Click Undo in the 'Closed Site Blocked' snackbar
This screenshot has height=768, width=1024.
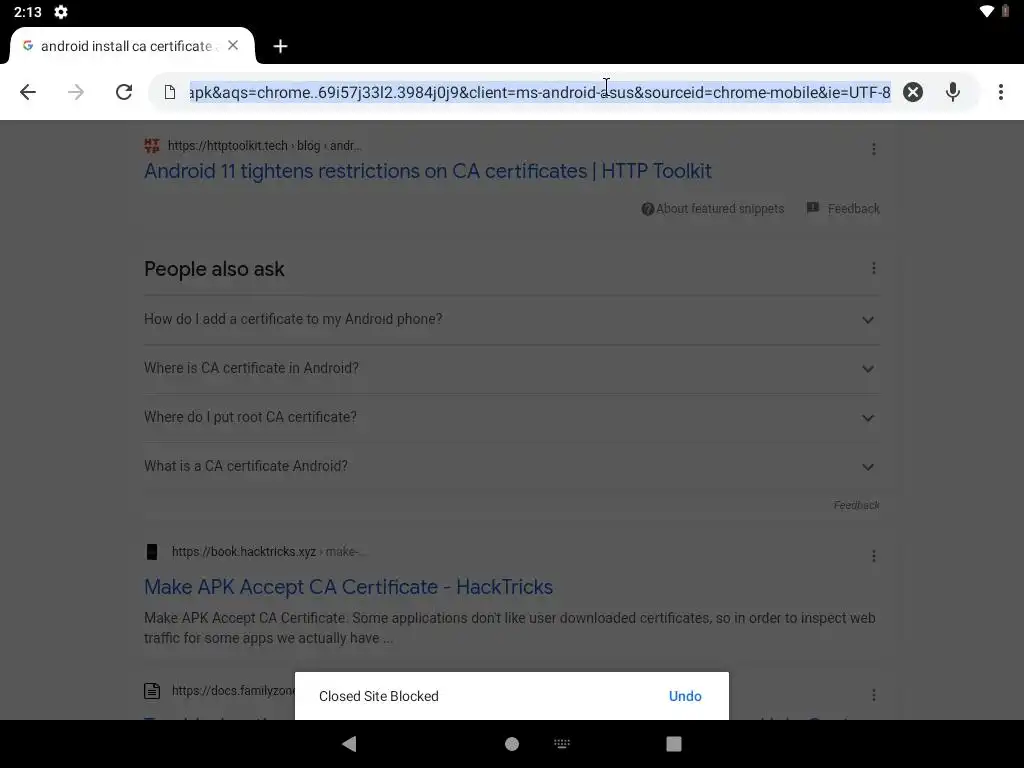(685, 696)
